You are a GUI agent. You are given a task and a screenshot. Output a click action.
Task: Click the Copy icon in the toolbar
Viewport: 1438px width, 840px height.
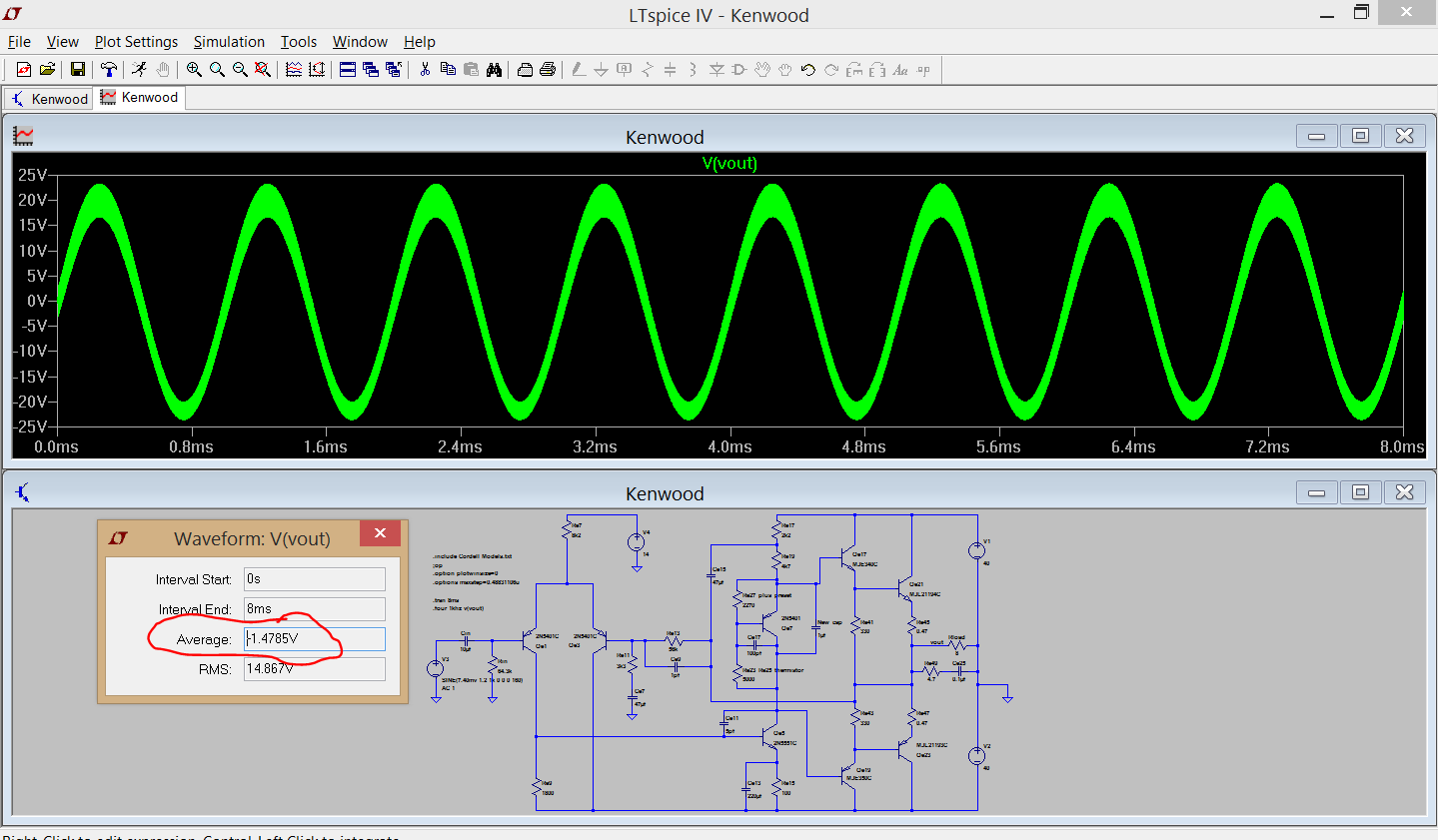448,69
